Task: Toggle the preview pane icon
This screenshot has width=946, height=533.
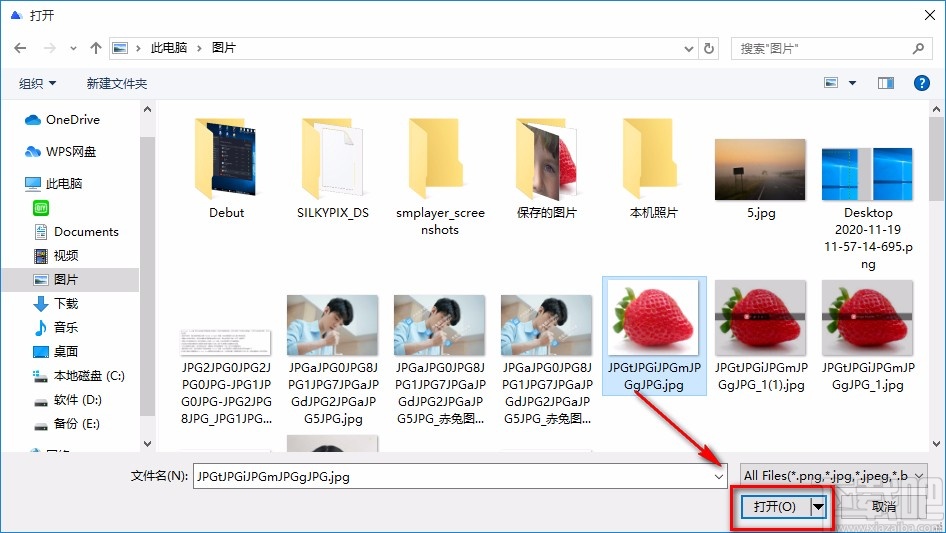Action: [x=886, y=83]
